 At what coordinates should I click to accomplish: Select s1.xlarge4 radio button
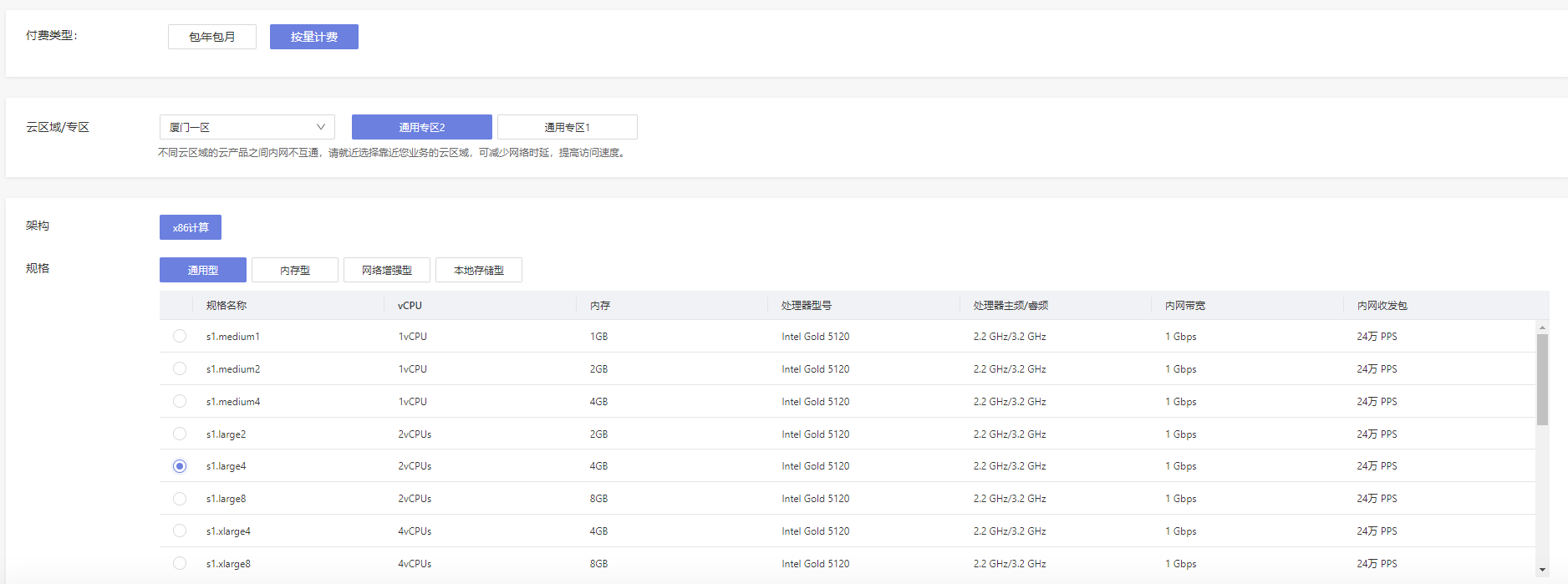[180, 531]
